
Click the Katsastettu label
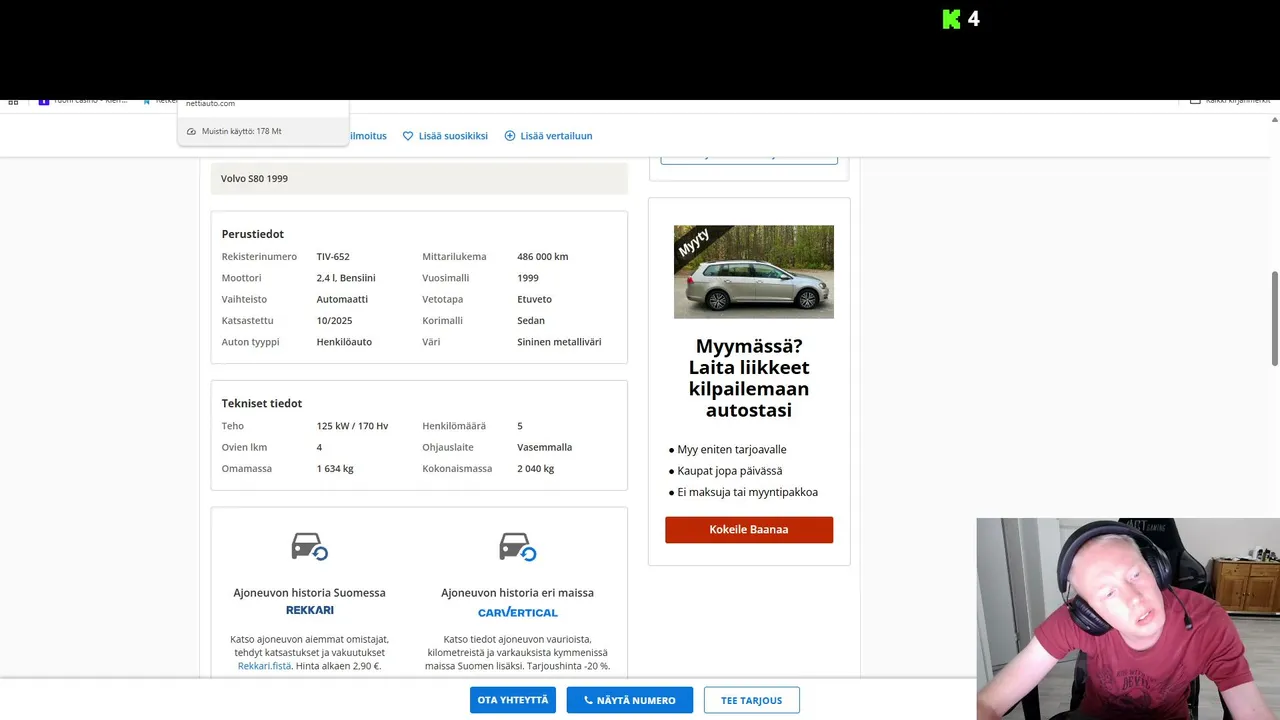(247, 321)
